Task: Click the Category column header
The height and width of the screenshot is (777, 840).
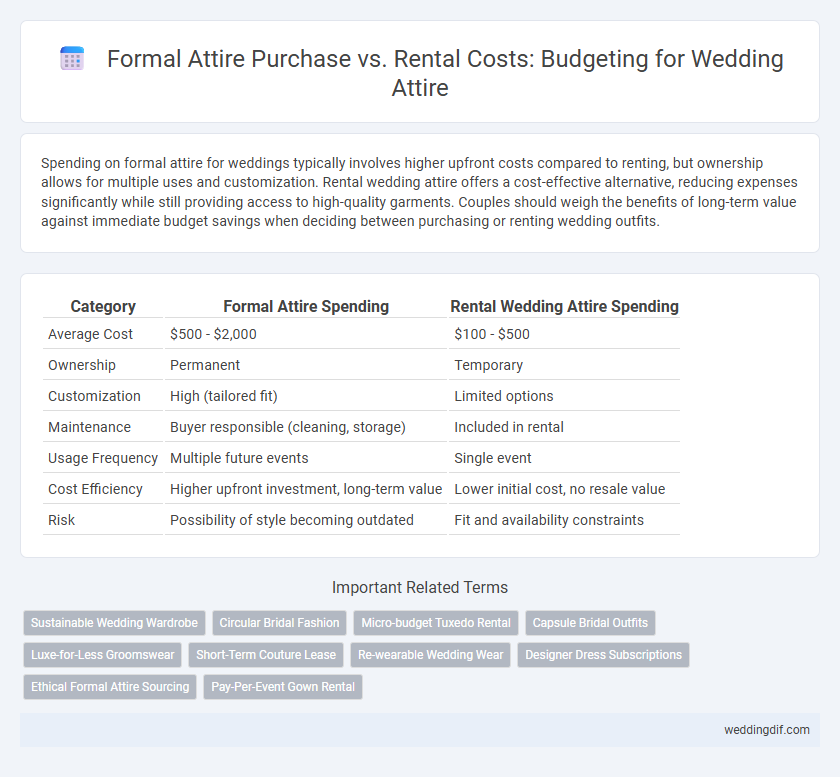Action: click(x=103, y=306)
